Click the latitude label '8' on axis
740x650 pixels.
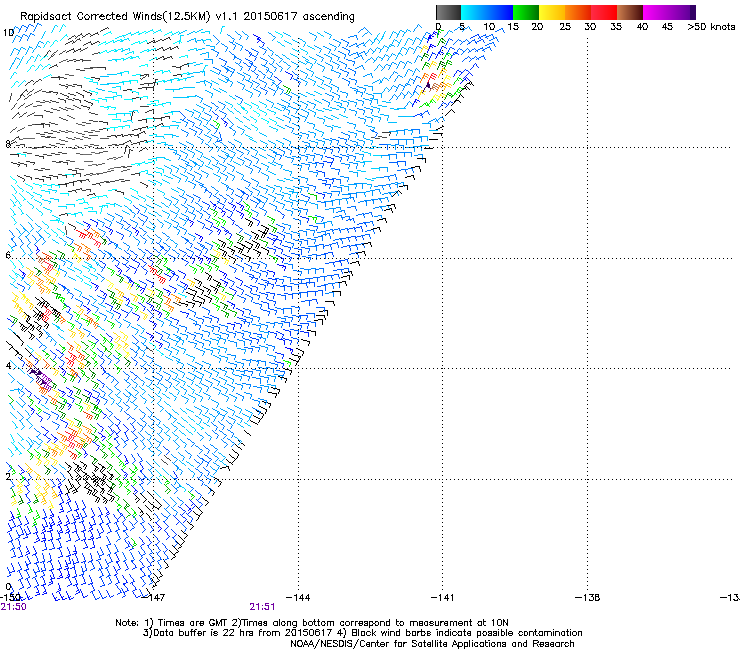(8, 144)
